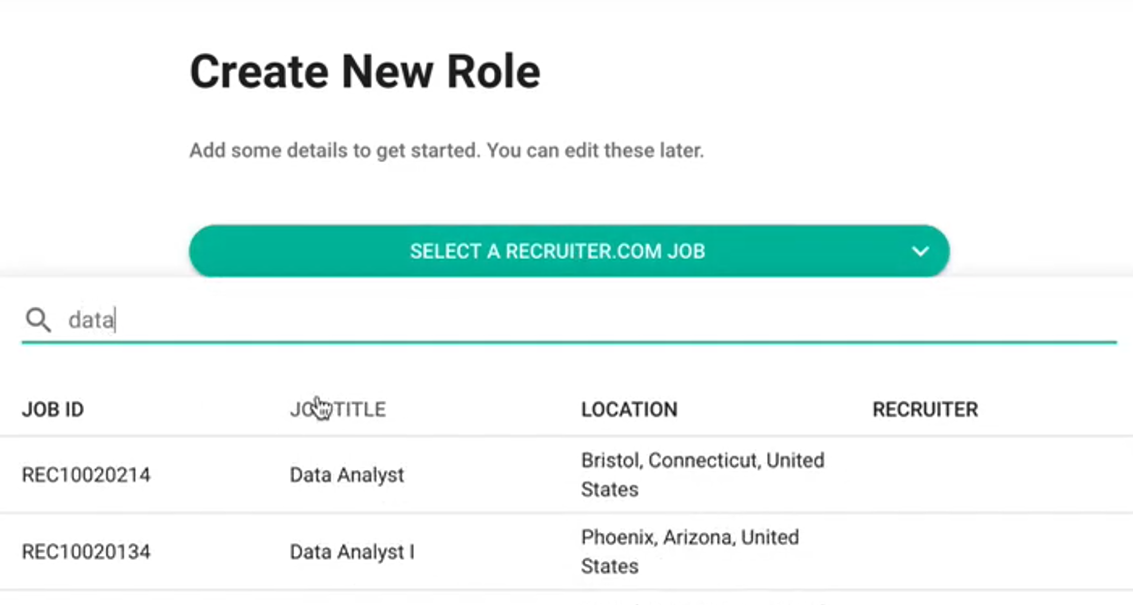Click job ID REC10020214
This screenshot has height=605, width=1133.
click(x=86, y=475)
